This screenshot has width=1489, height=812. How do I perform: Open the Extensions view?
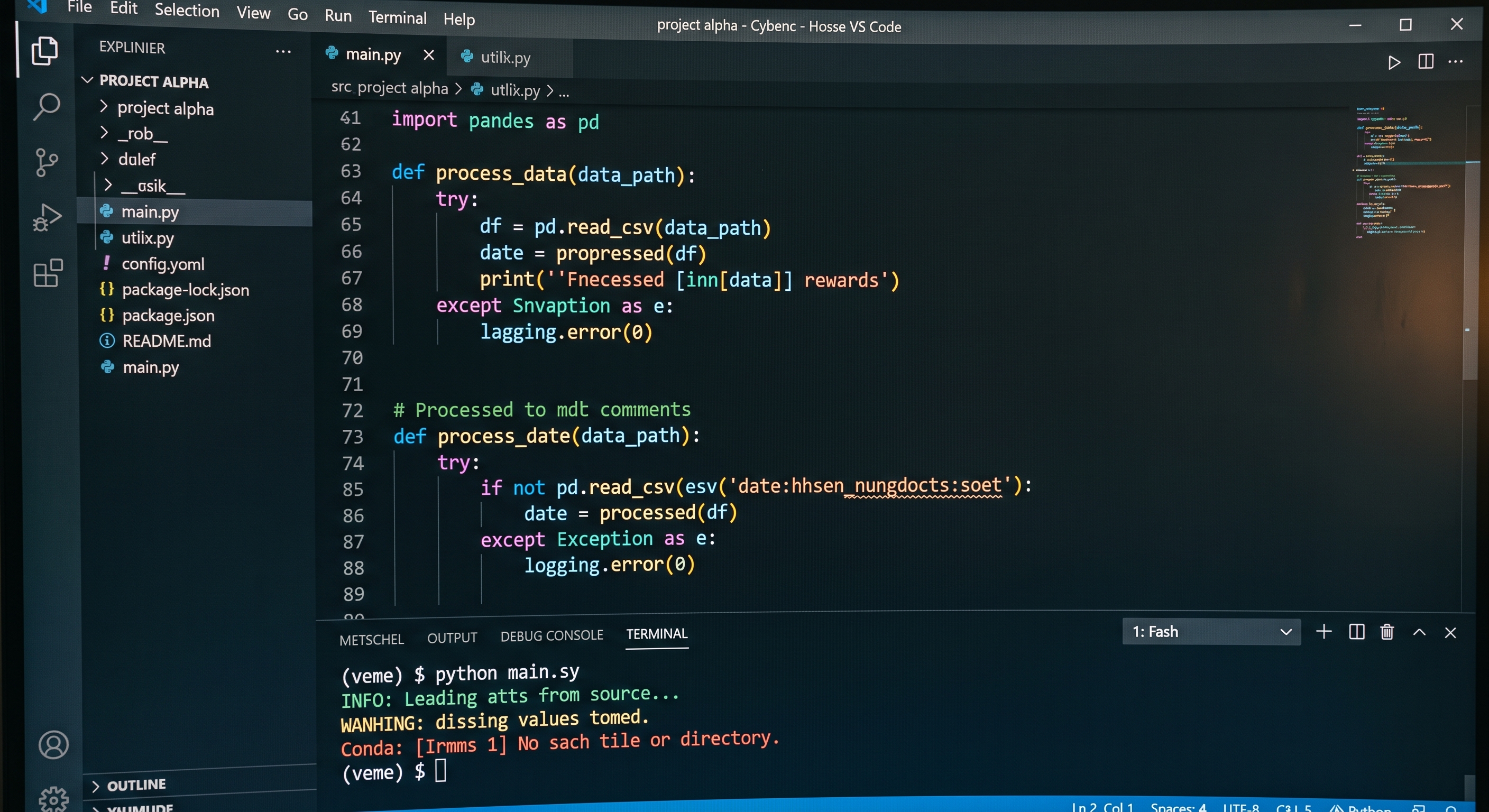coord(48,273)
